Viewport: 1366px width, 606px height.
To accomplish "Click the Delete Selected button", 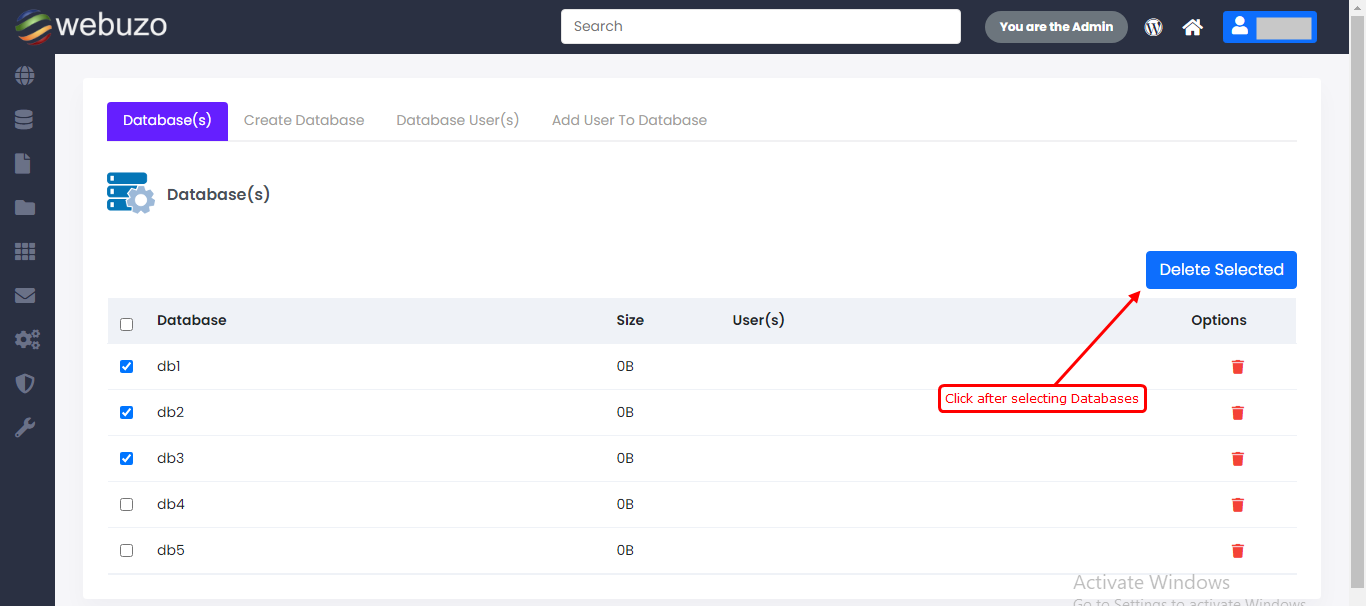I will (1220, 270).
